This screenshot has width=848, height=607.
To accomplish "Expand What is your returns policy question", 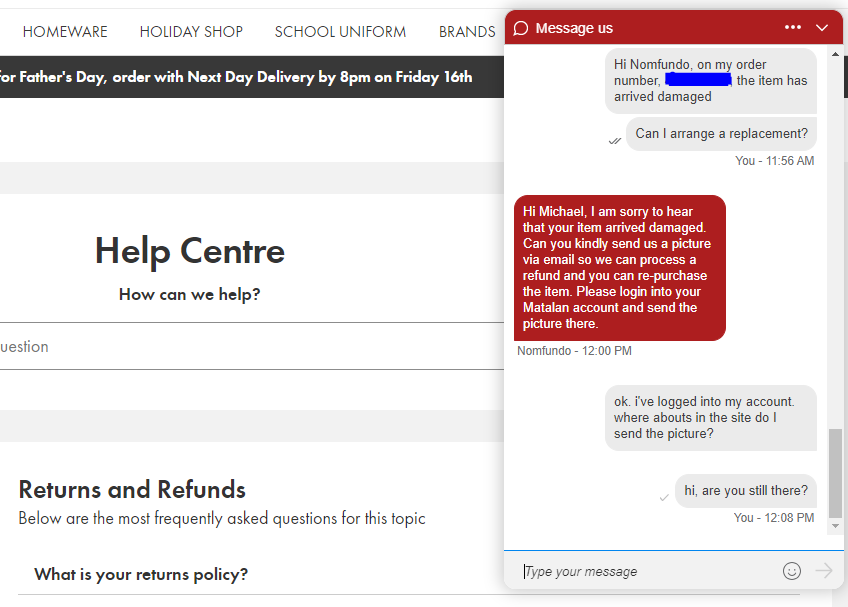I will pyautogui.click(x=141, y=574).
